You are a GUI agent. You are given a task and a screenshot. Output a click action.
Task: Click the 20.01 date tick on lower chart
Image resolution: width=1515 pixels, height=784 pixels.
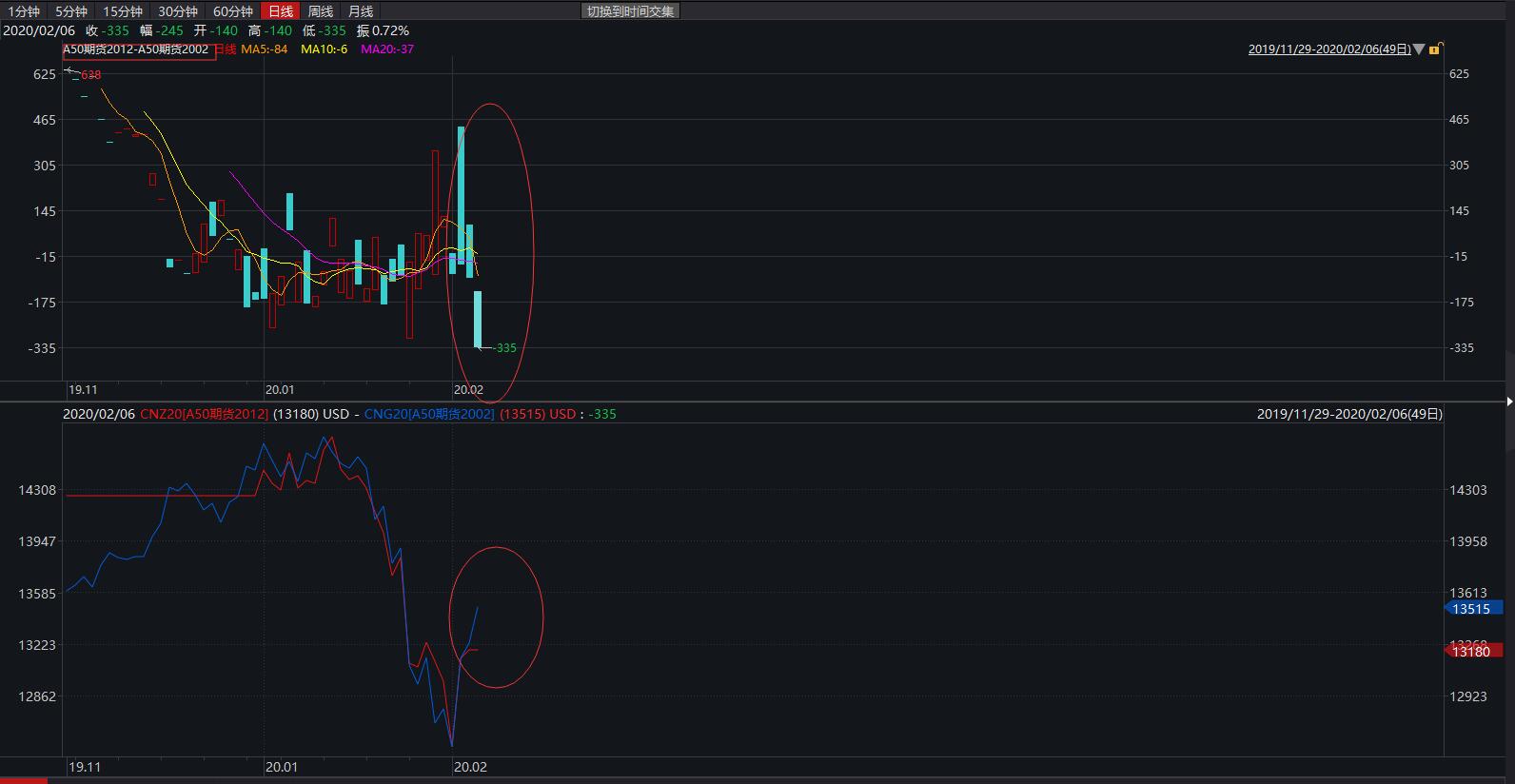[x=282, y=767]
